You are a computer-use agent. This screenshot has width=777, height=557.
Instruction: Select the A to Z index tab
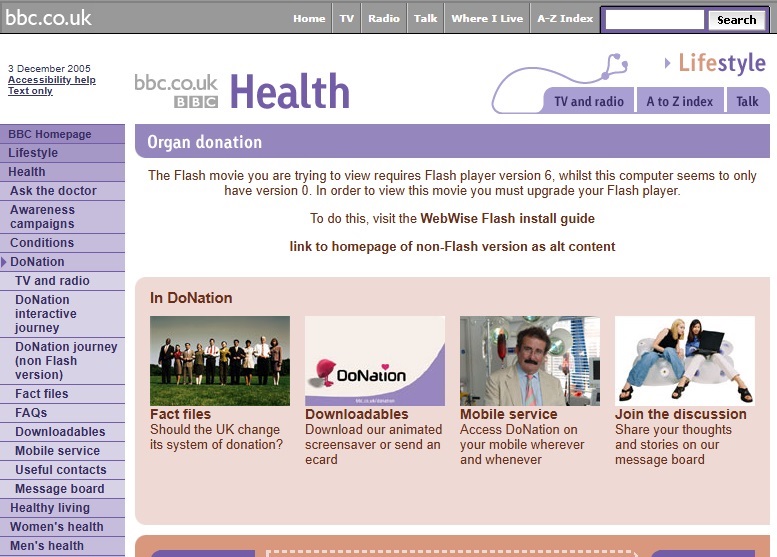click(679, 101)
